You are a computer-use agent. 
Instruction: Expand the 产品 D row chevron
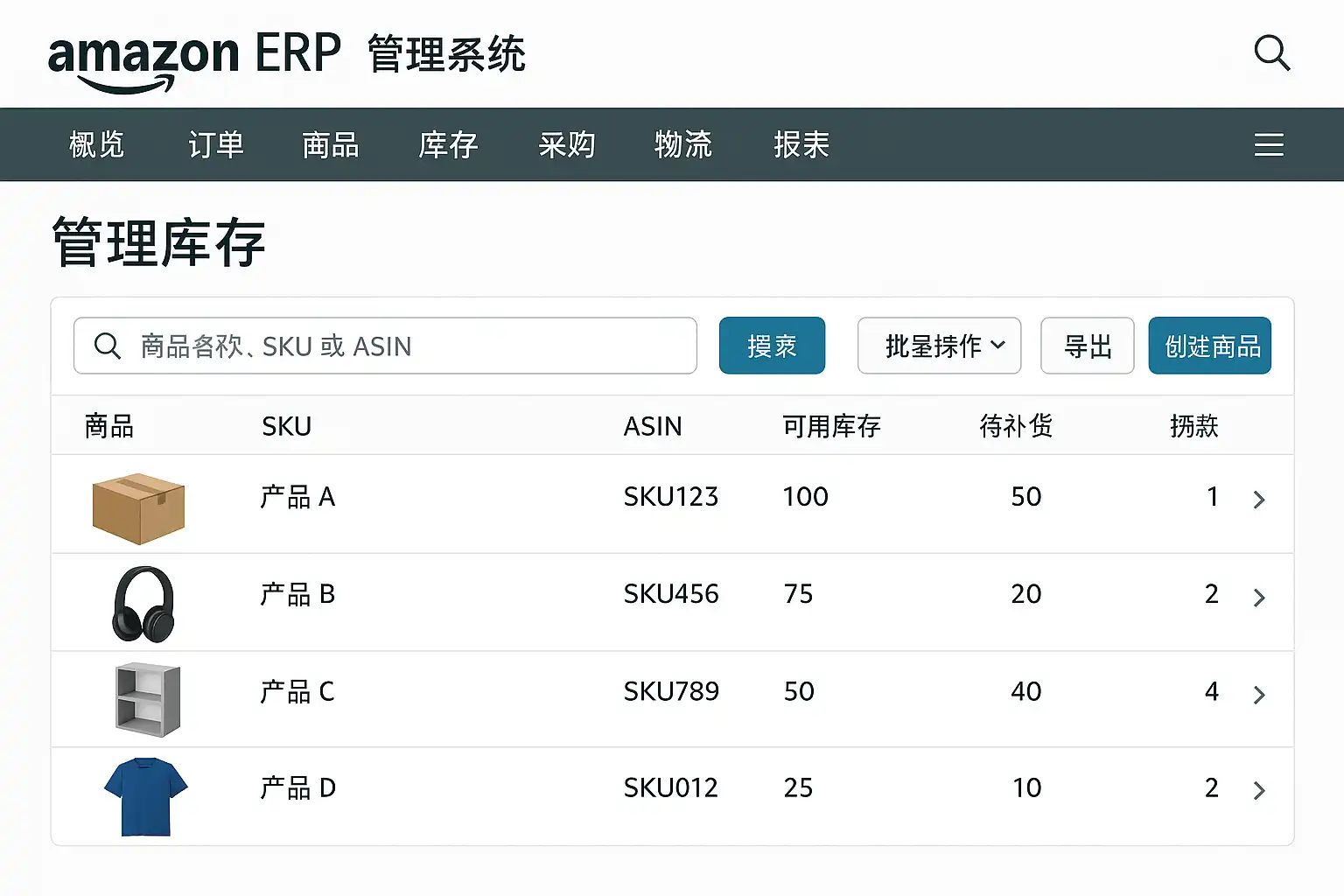click(1259, 791)
